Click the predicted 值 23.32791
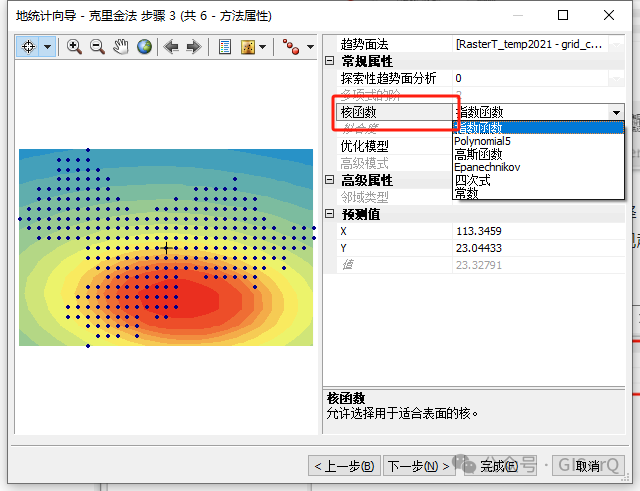The image size is (640, 491). (479, 265)
